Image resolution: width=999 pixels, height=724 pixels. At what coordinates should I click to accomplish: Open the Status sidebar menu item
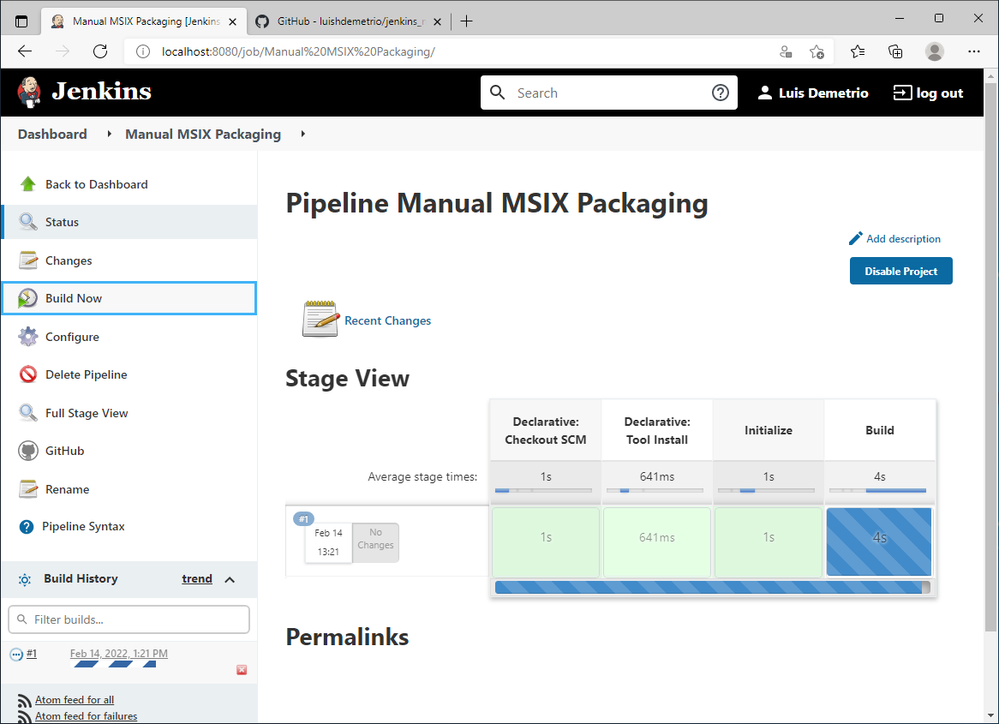pos(62,222)
